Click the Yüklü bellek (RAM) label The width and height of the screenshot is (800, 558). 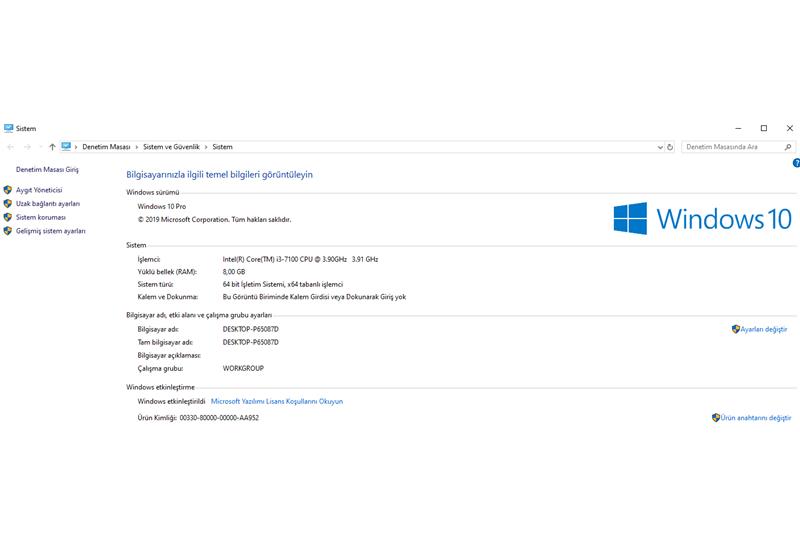[167, 272]
